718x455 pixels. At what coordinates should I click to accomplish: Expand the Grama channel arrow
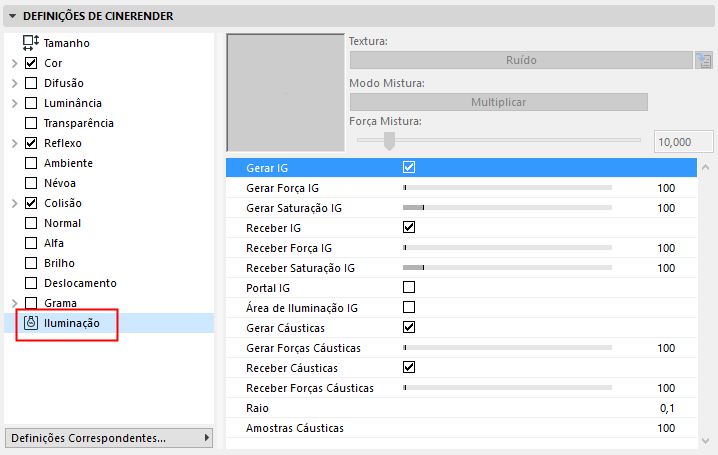click(14, 303)
